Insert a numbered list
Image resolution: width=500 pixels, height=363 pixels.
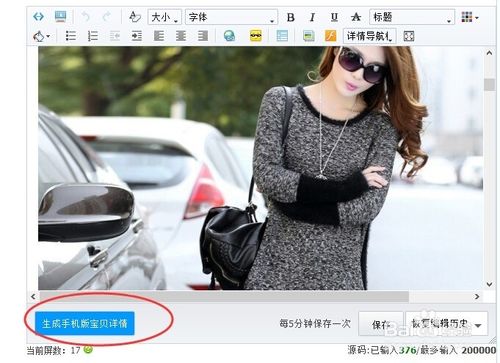[x=93, y=36]
